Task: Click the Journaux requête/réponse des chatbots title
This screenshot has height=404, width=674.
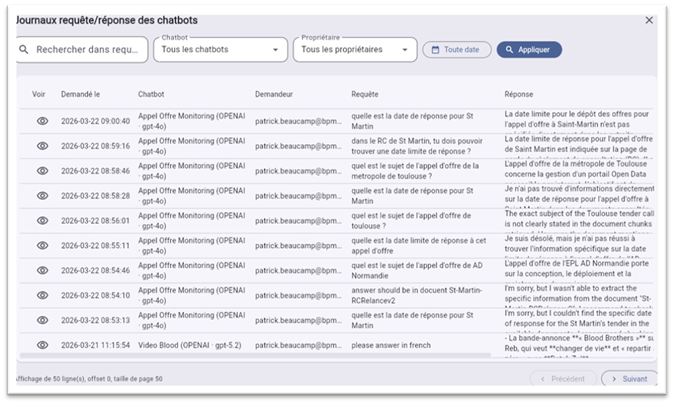Action: [107, 20]
